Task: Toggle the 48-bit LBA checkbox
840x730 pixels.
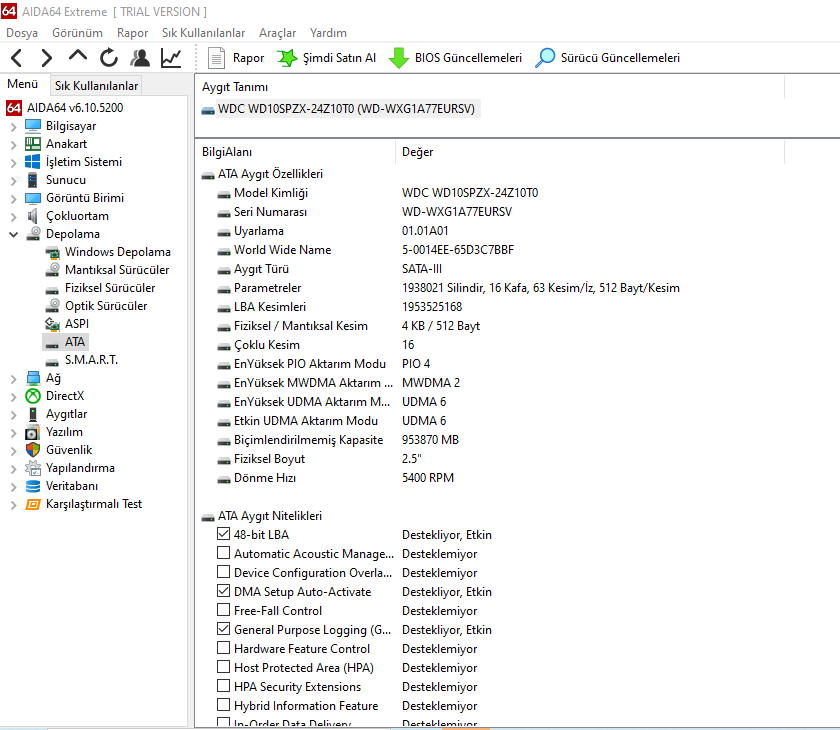Action: click(x=223, y=534)
